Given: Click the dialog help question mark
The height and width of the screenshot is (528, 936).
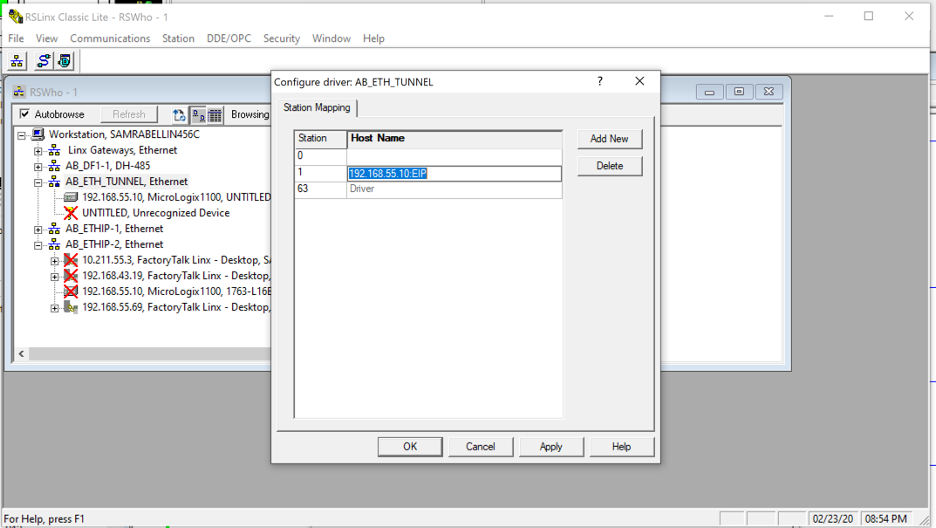Looking at the screenshot, I should [600, 81].
